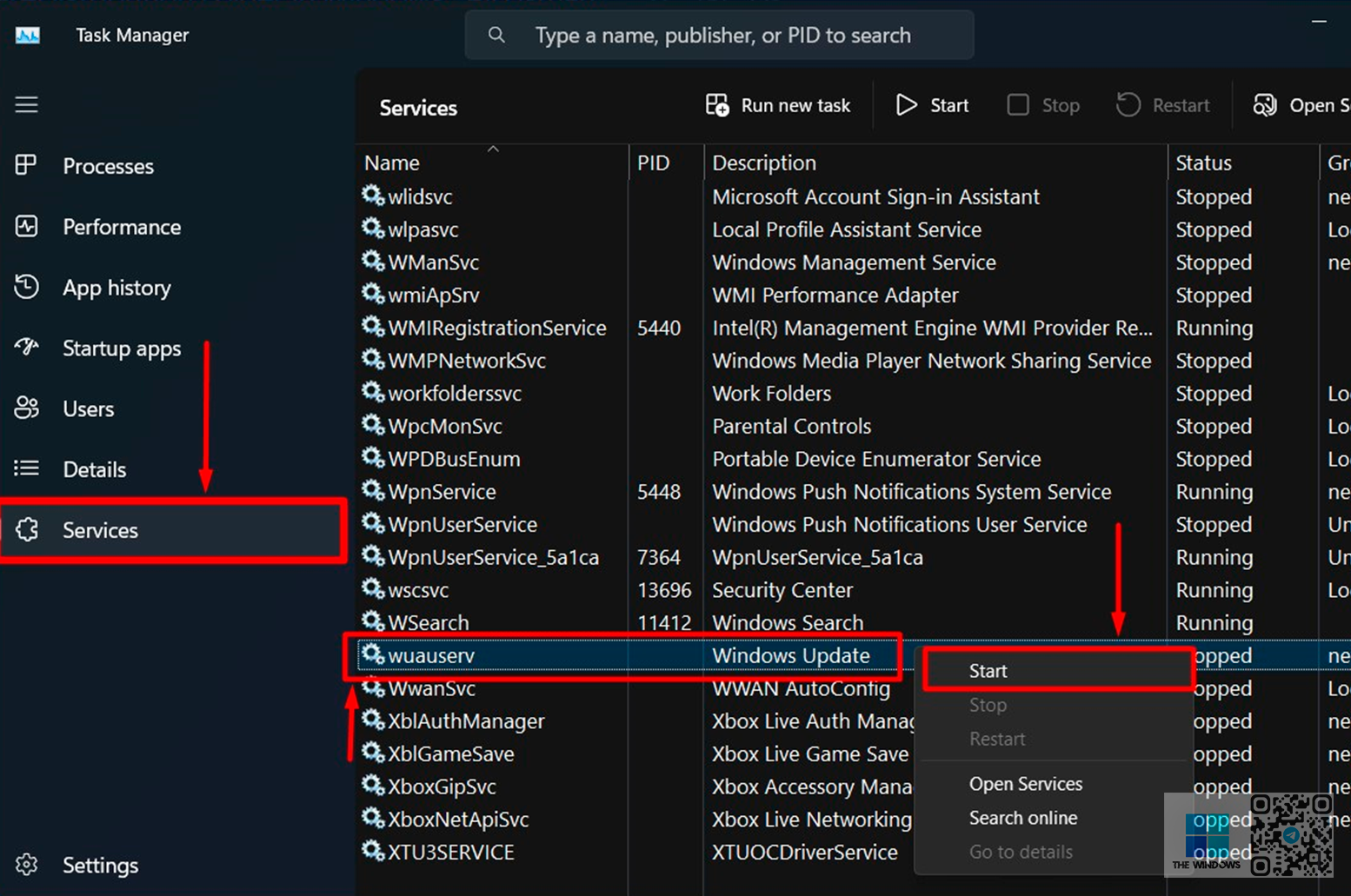This screenshot has width=1351, height=896.
Task: Click the WSearch service name
Action: click(428, 622)
